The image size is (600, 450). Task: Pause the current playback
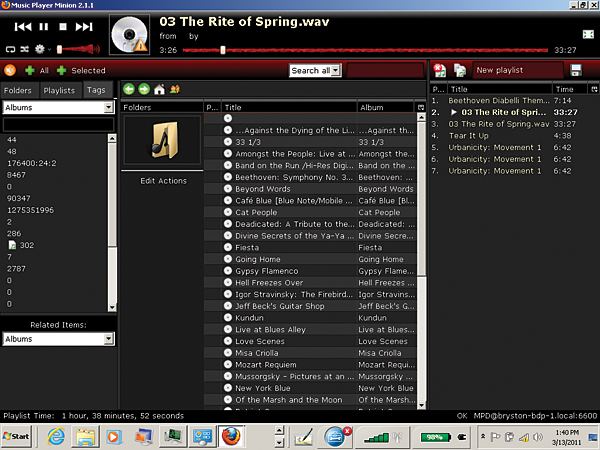(x=44, y=26)
